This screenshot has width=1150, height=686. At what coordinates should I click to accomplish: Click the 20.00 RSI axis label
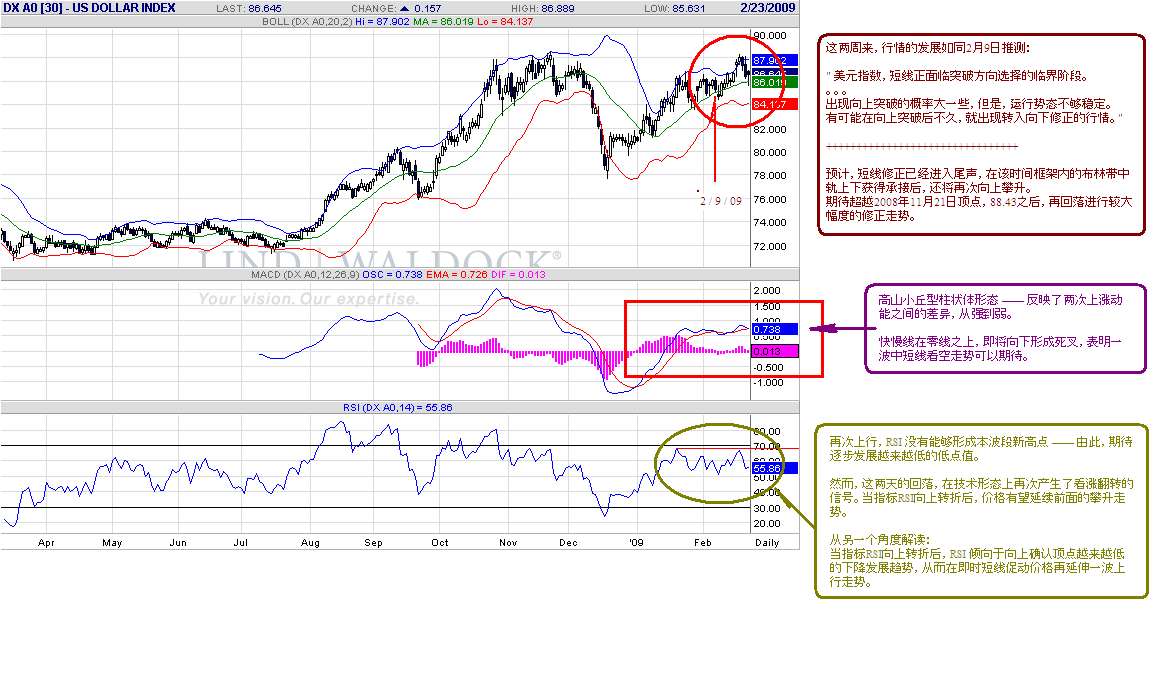tap(767, 523)
